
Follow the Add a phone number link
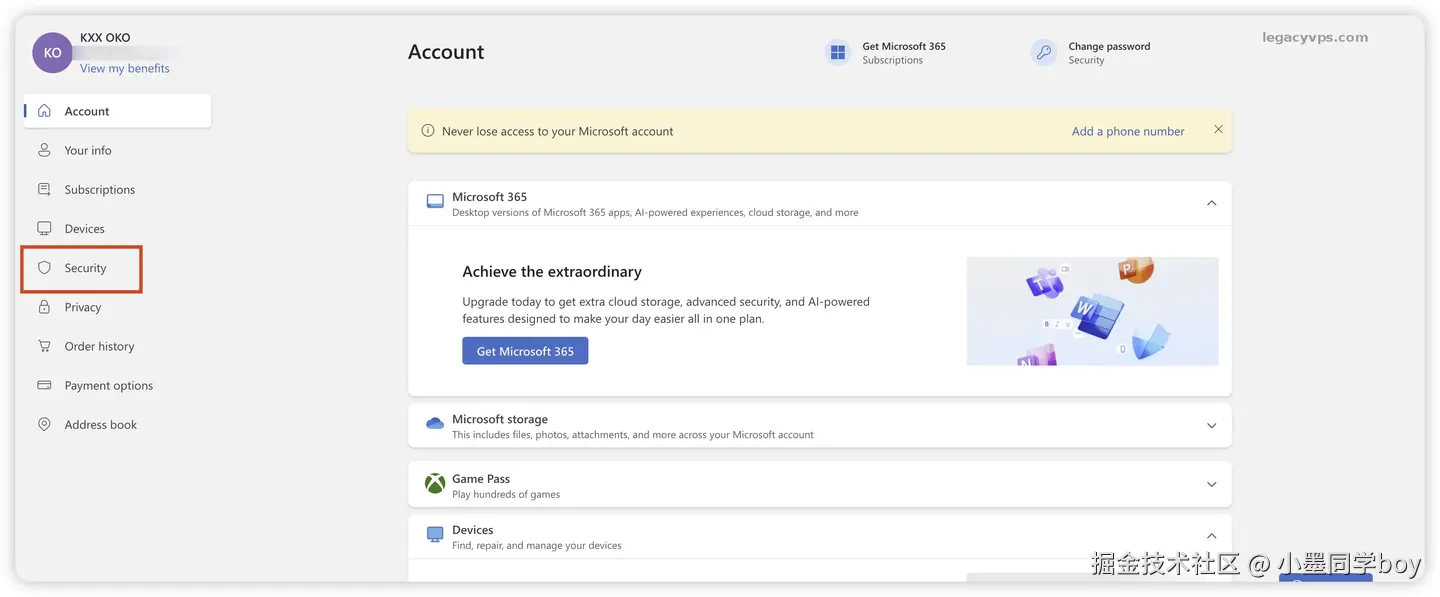[x=1127, y=131]
